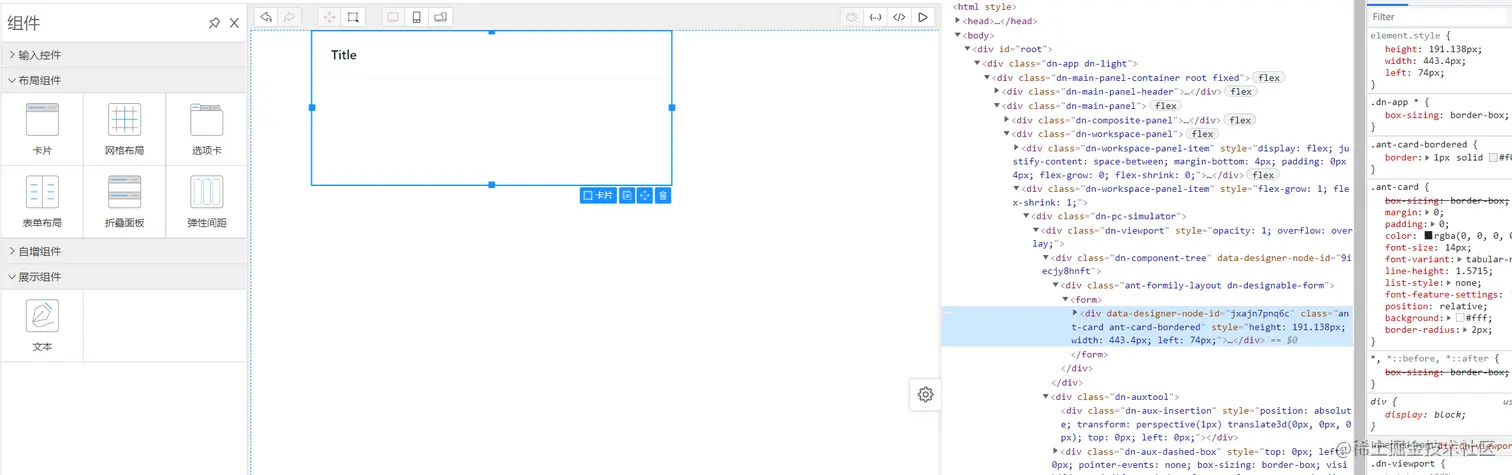This screenshot has width=1512, height=475.
Task: Click the background #fff color swatch
Action: click(x=1461, y=318)
